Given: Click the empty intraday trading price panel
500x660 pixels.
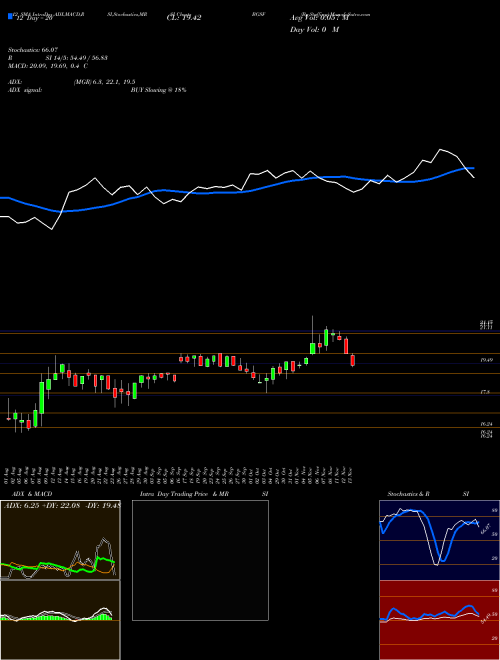Looking at the screenshot, I should pos(200,560).
